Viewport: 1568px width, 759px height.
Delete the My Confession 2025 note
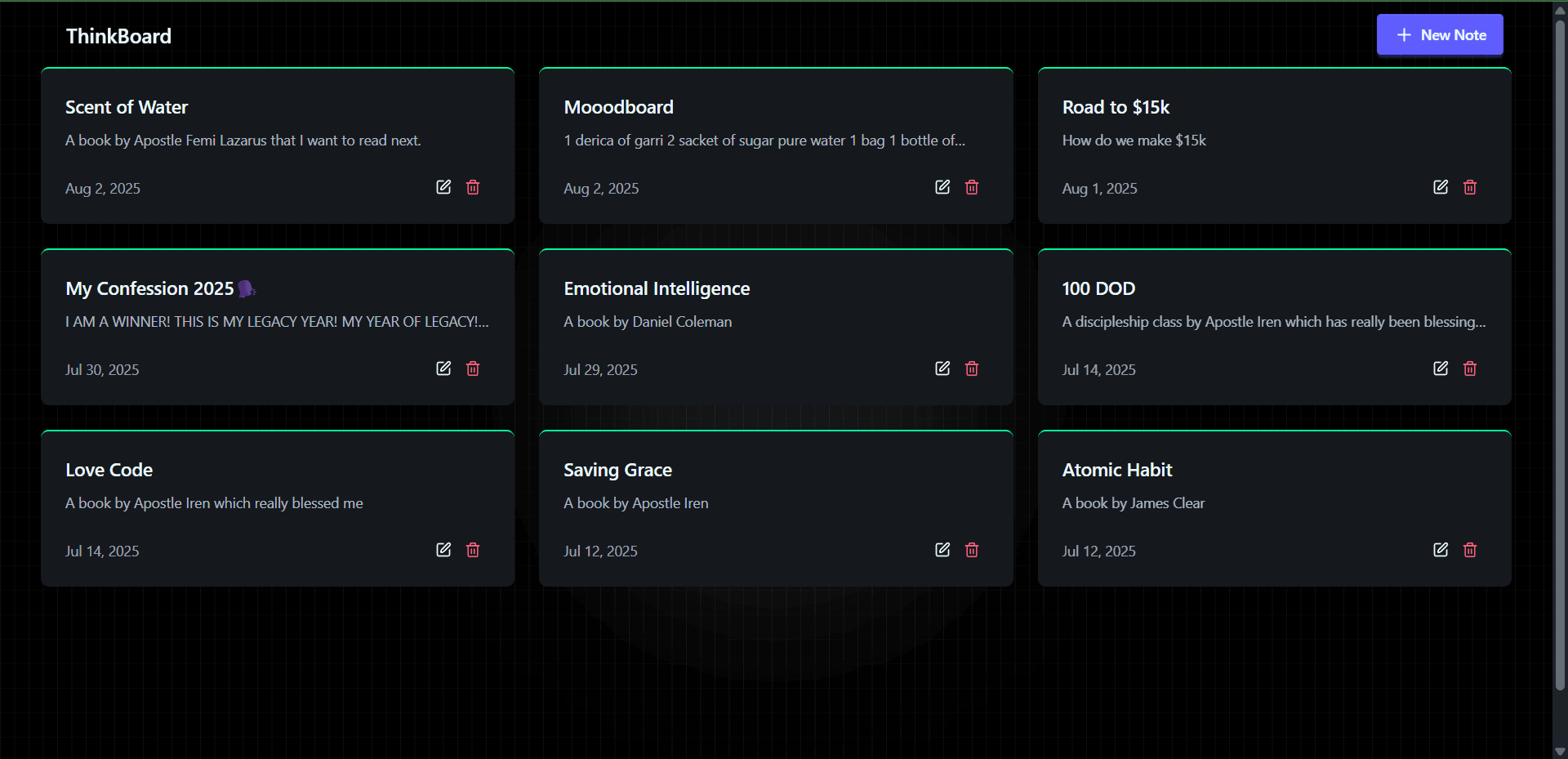pyautogui.click(x=473, y=368)
